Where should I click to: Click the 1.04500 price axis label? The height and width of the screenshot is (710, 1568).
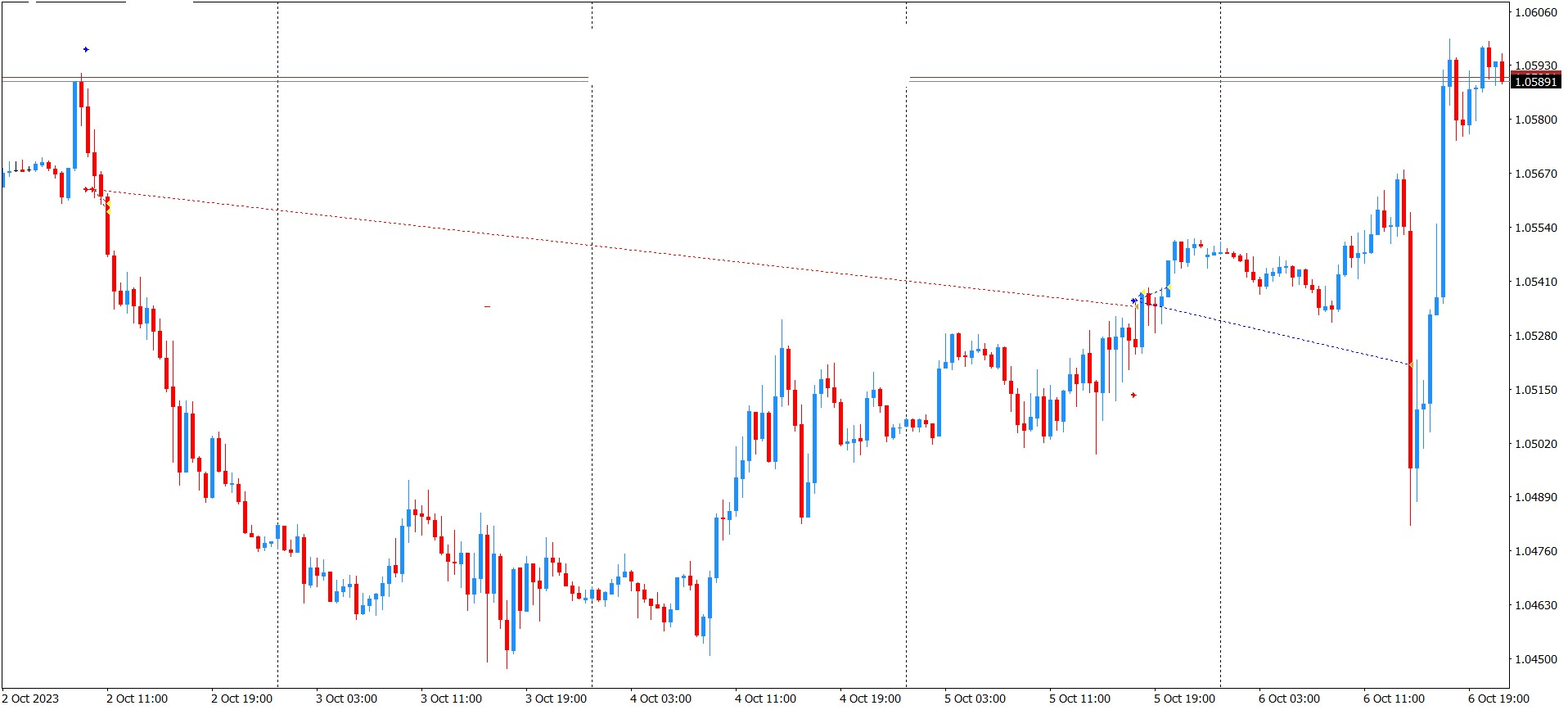[1536, 659]
